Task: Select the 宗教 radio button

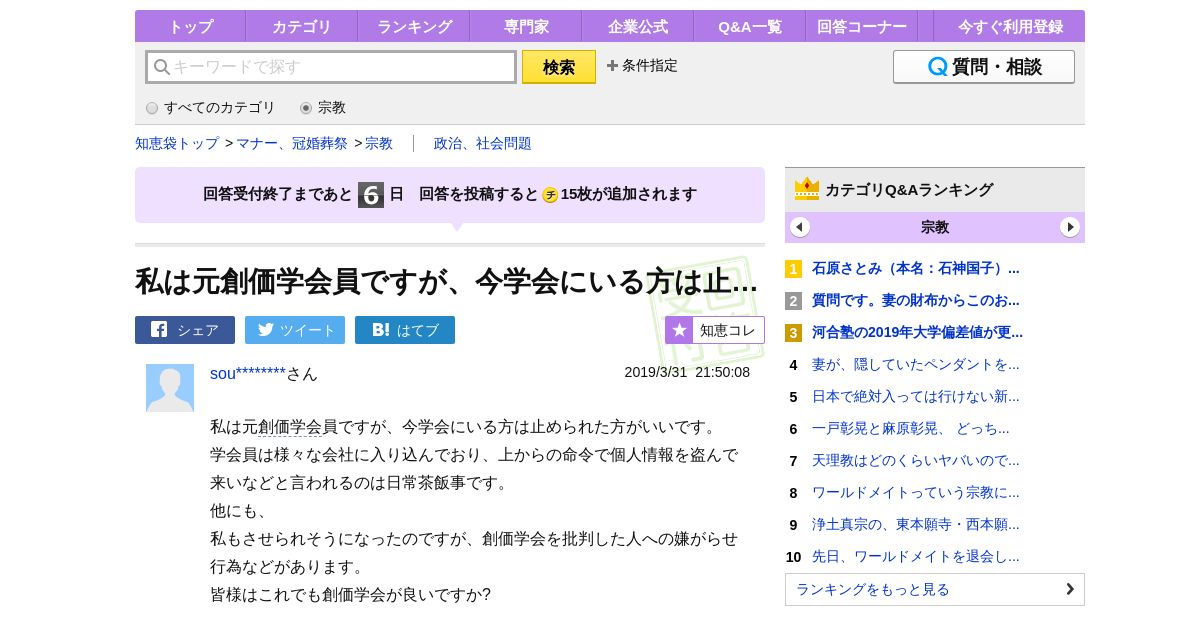Action: pos(306,108)
